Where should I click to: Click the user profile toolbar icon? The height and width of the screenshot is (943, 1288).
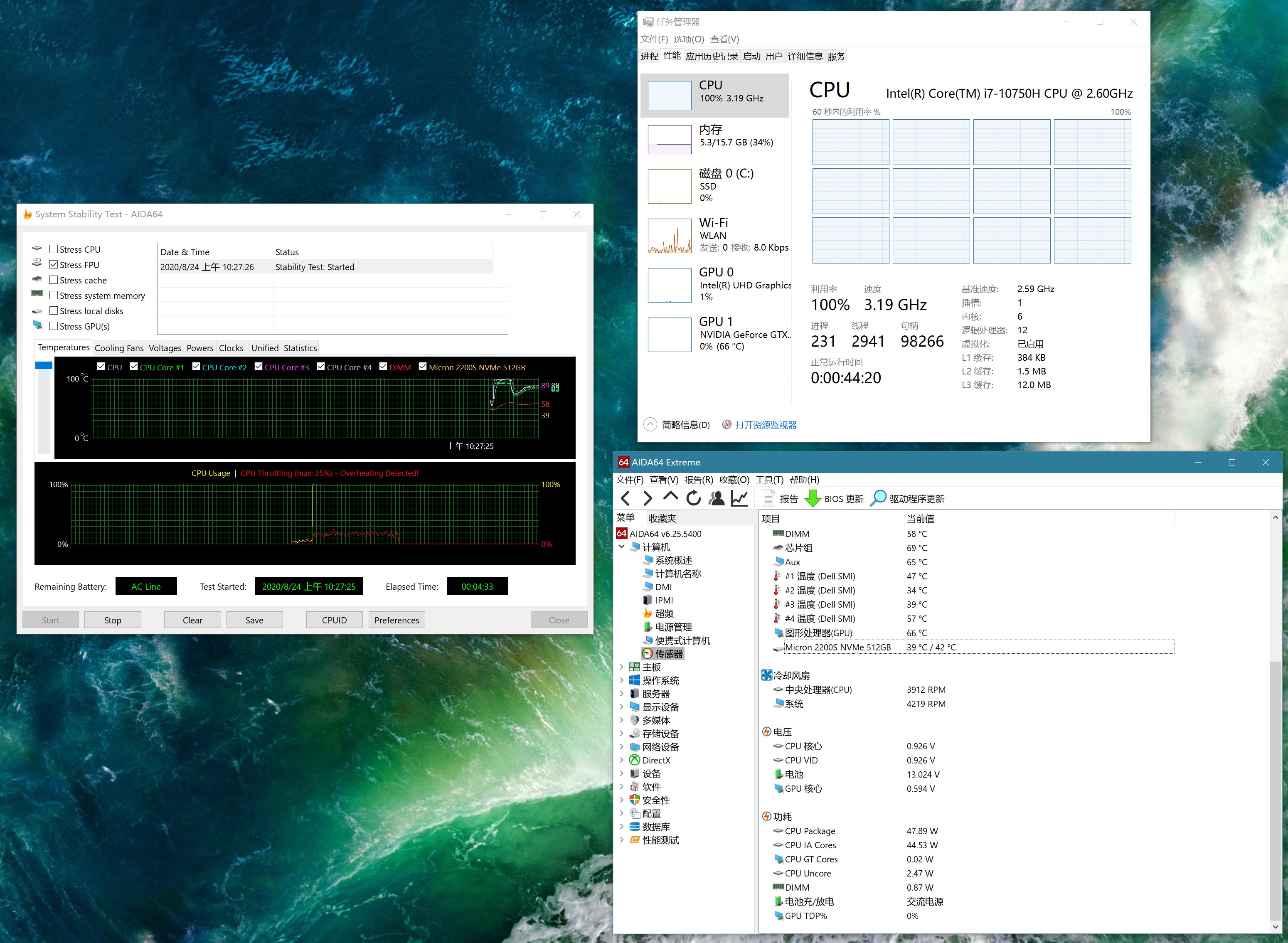[x=717, y=498]
